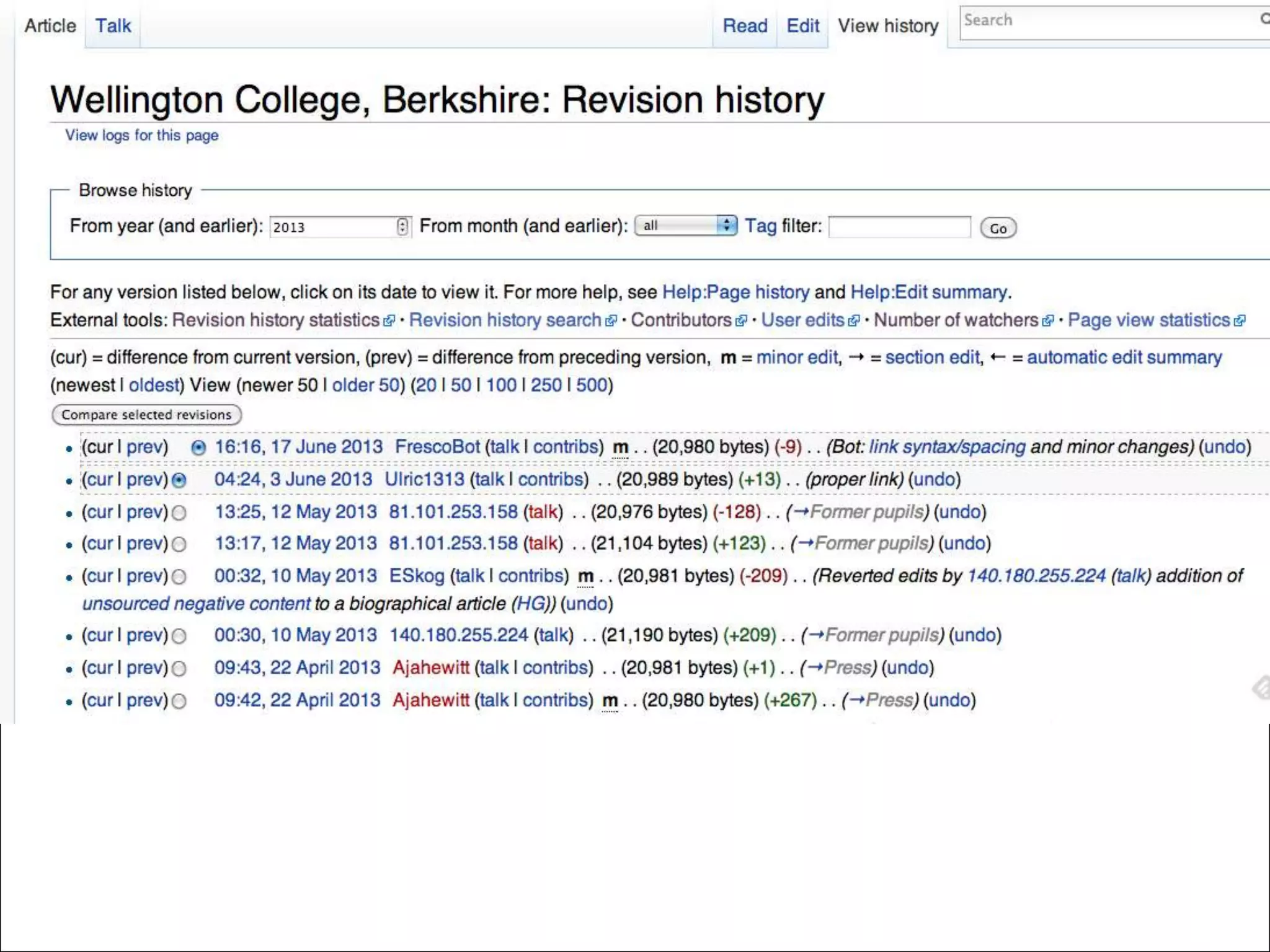
Task: Click external link icon after Revision history statistics
Action: [x=389, y=321]
